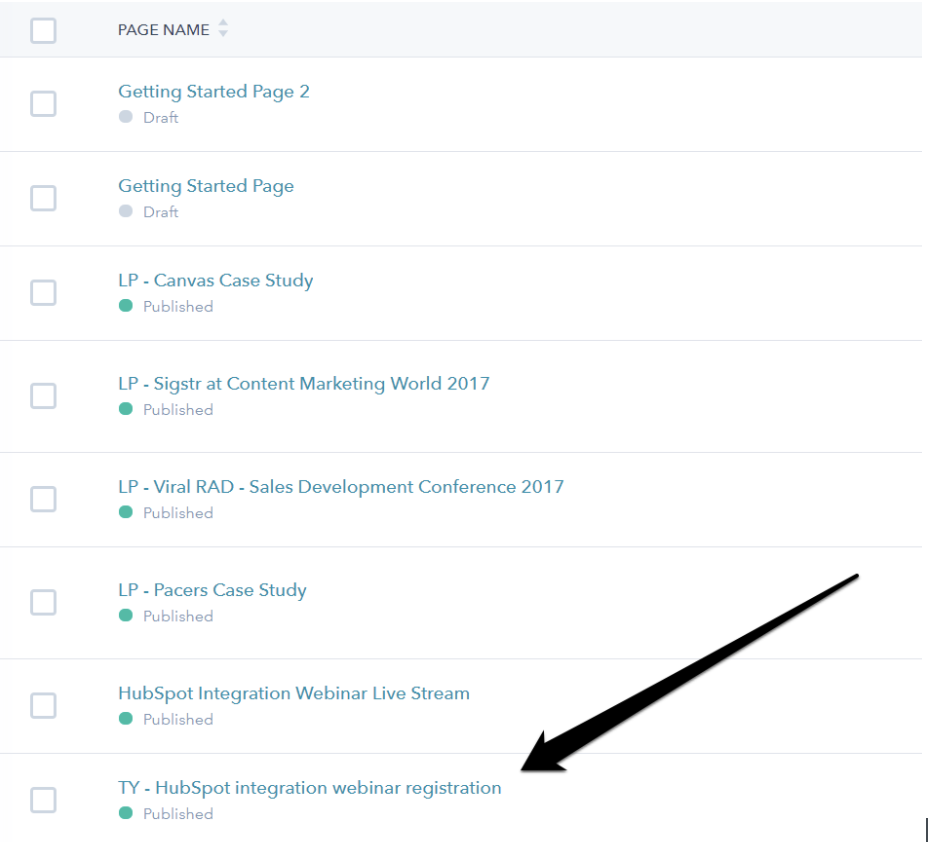Image resolution: width=932 pixels, height=842 pixels.
Task: Open the LP - Pacers Case Study page
Action: [212, 590]
